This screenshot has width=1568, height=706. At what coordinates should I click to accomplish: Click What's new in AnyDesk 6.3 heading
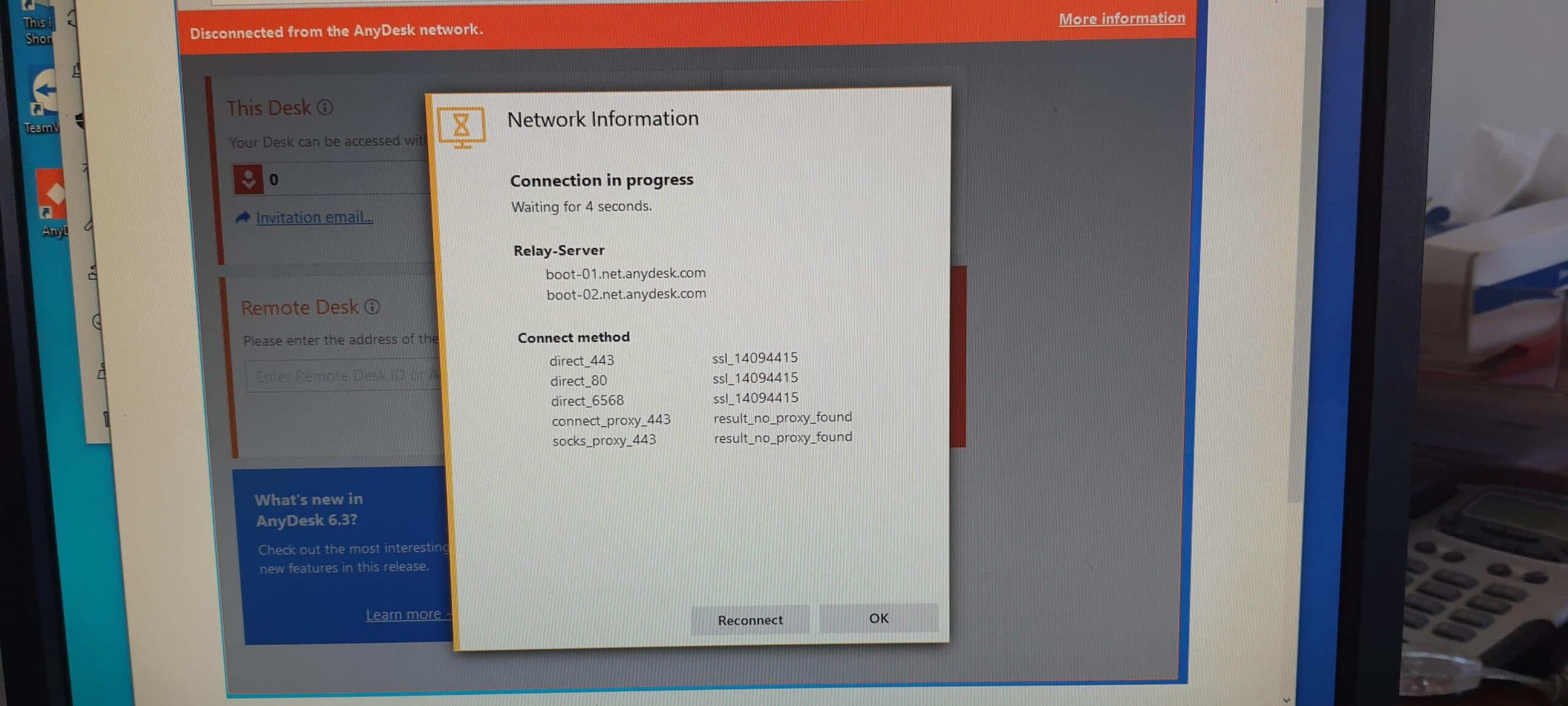[309, 509]
